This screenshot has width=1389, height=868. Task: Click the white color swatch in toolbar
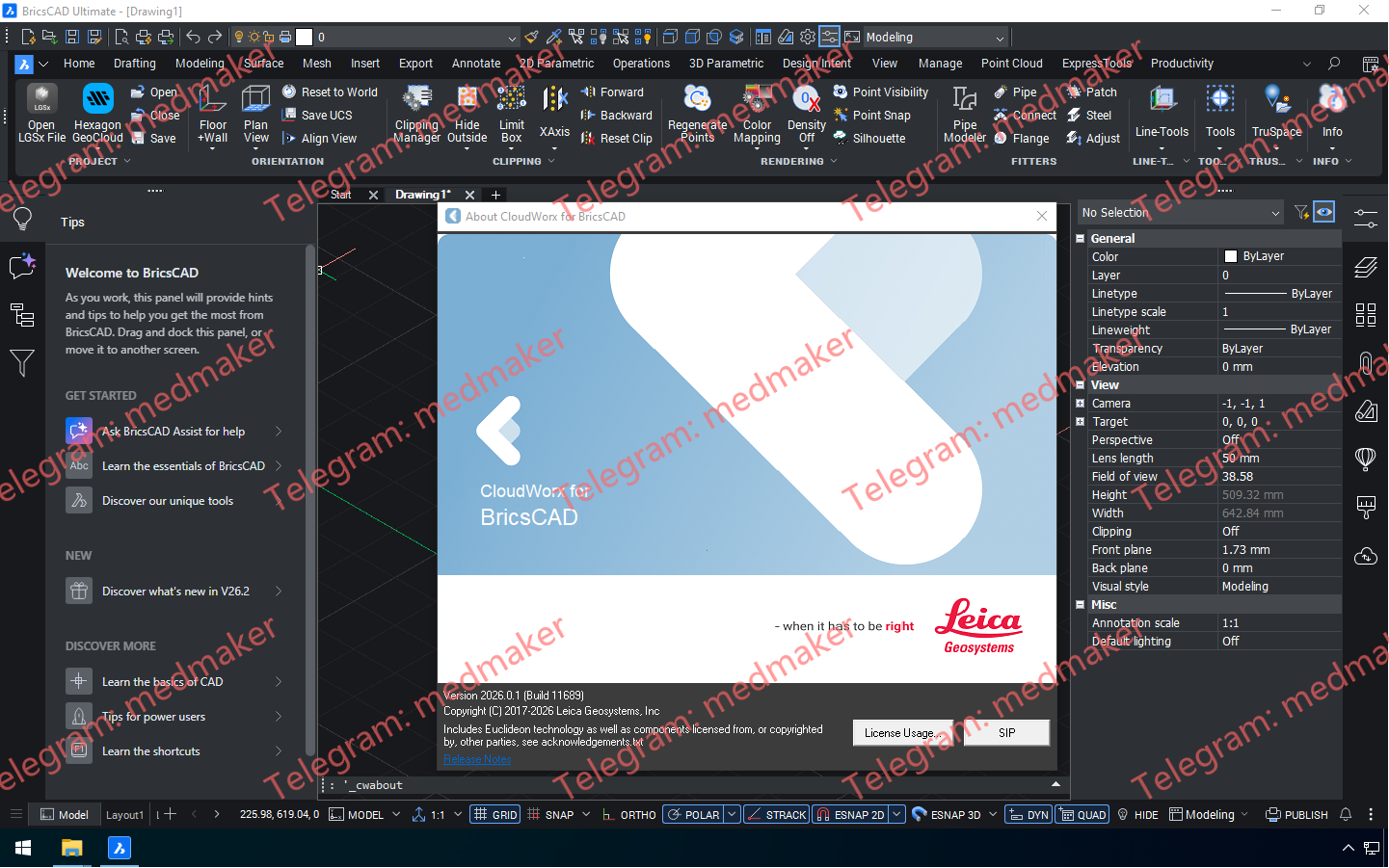305,38
